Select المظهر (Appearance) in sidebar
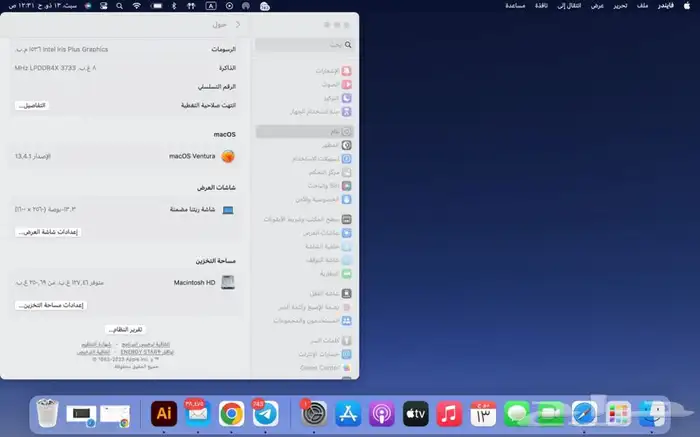The image size is (700, 437). click(x=304, y=145)
